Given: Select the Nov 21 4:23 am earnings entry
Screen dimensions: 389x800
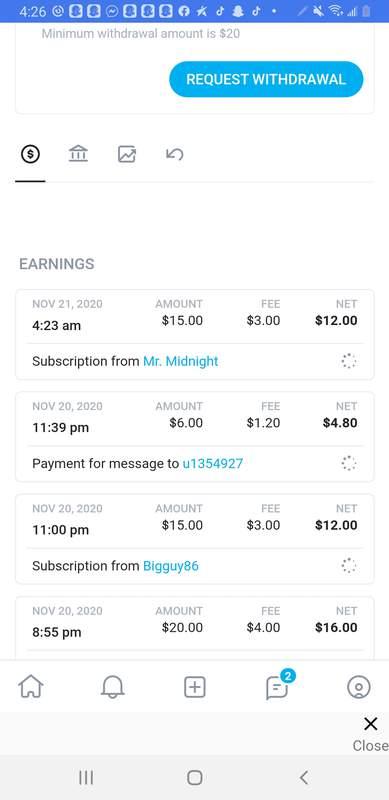Looking at the screenshot, I should click(x=194, y=335).
